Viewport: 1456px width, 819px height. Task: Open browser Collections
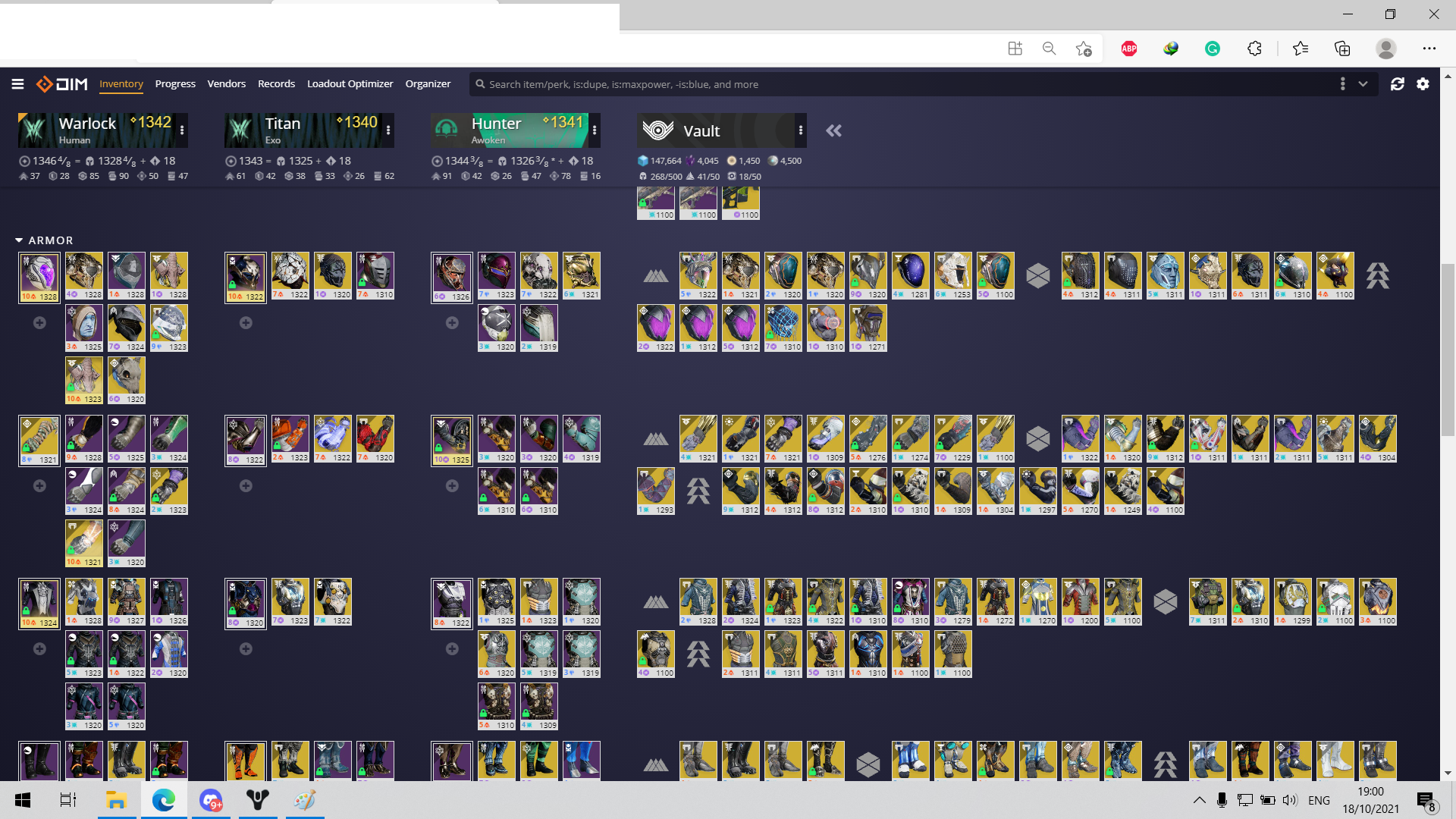tap(1342, 49)
